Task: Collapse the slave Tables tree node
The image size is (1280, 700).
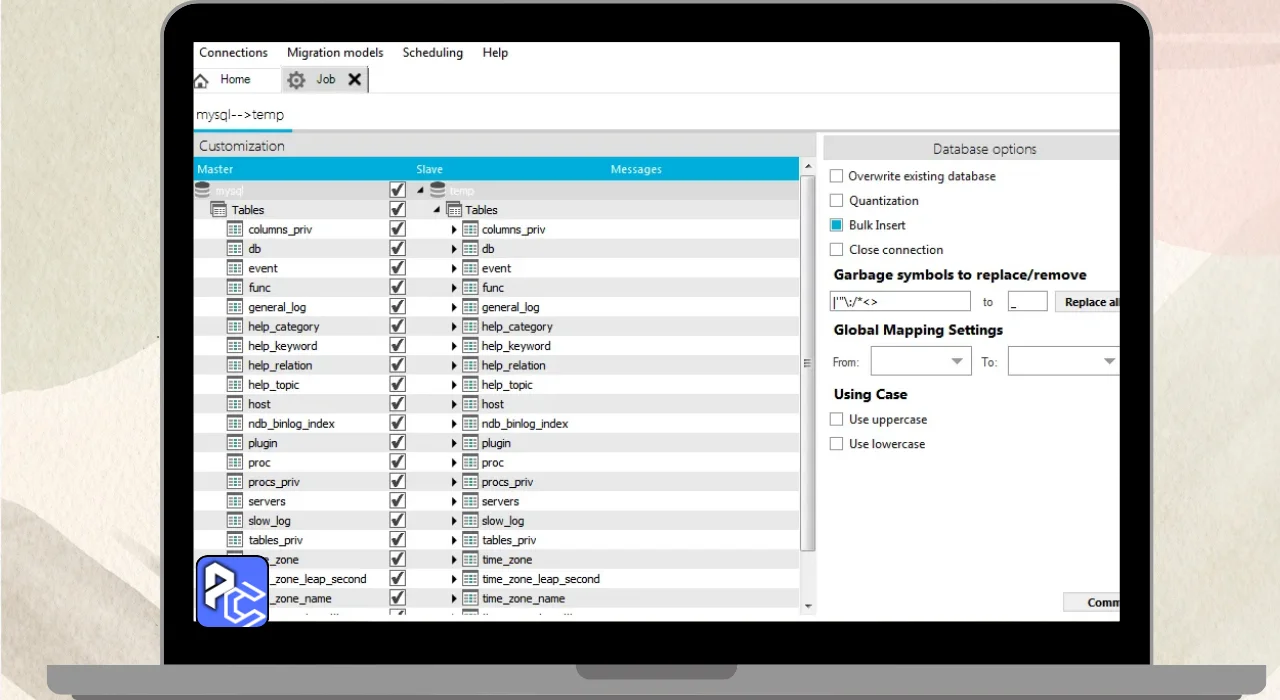Action: [x=437, y=210]
